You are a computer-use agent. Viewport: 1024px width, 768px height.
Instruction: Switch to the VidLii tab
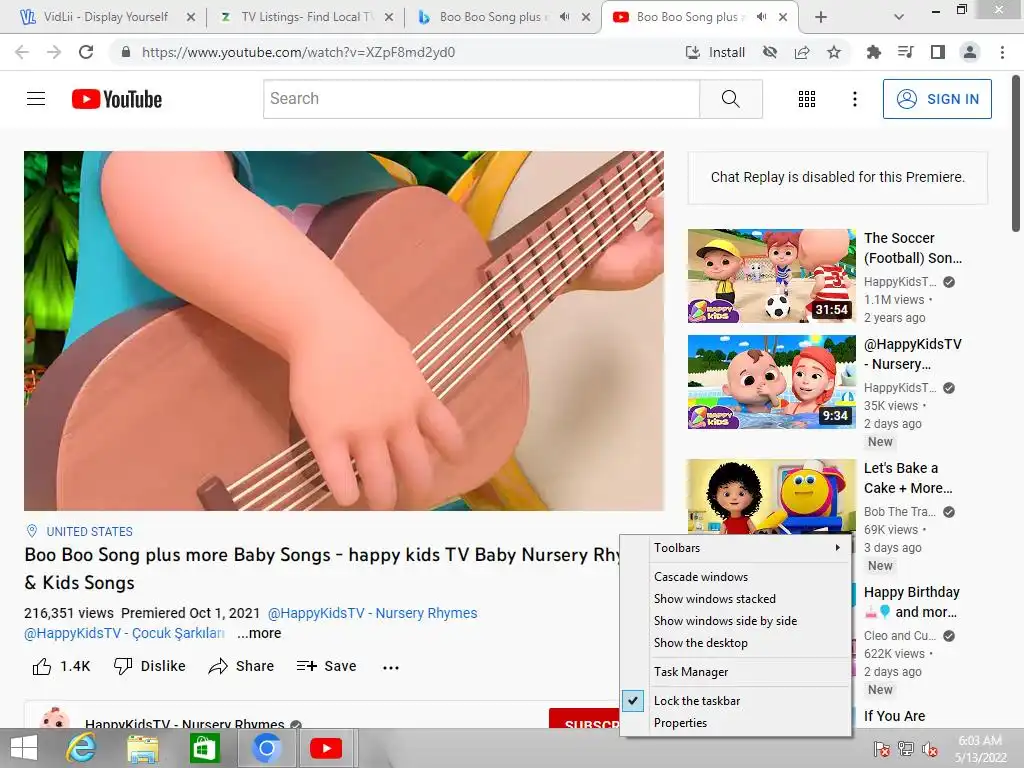coord(104,17)
